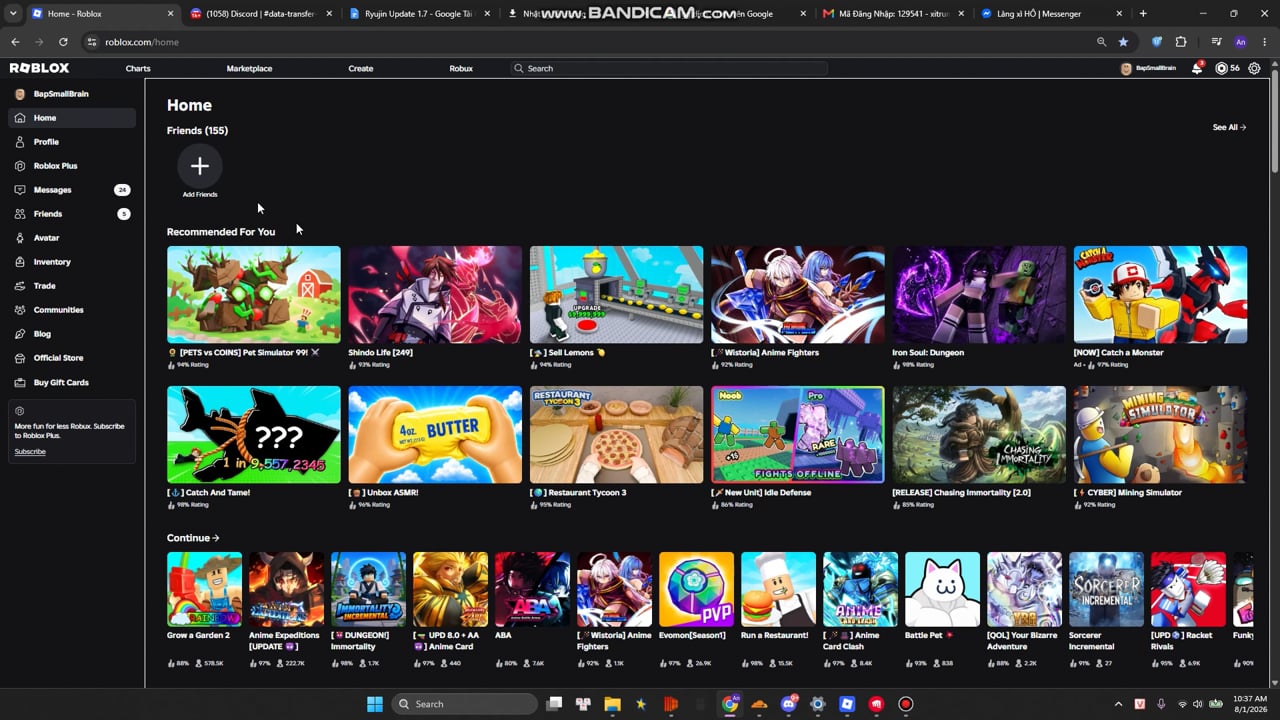Open Discord from the taskbar
Screen dimensions: 1280x720
click(789, 704)
